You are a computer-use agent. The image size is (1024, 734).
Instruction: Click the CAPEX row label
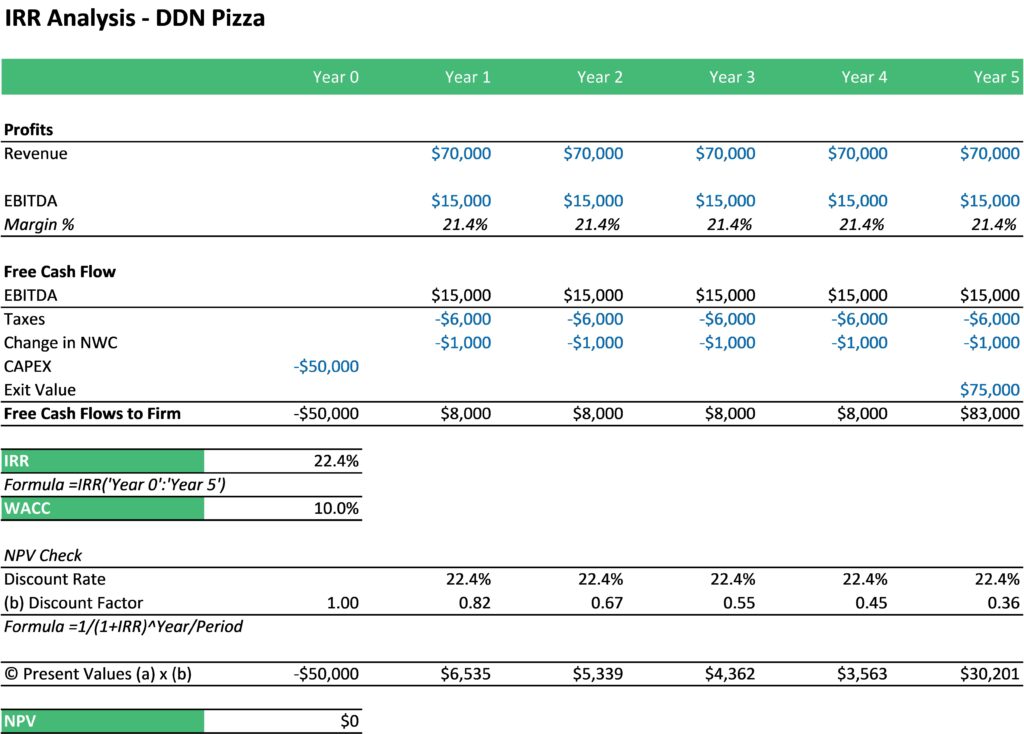[x=27, y=366]
